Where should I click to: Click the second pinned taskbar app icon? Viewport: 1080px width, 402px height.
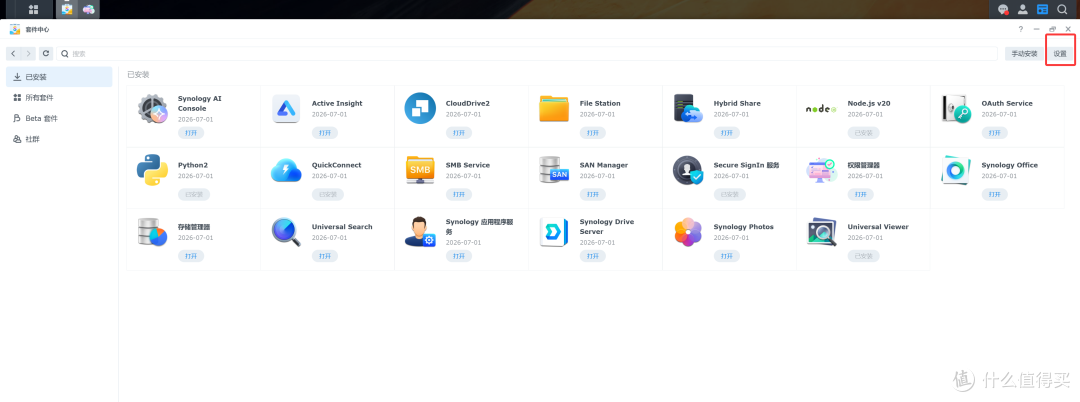coord(88,10)
